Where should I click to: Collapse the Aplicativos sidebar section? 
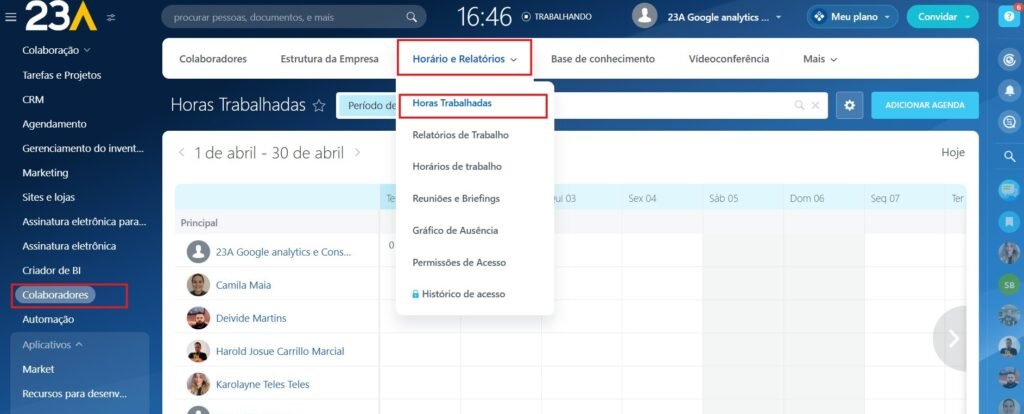pyautogui.click(x=53, y=345)
